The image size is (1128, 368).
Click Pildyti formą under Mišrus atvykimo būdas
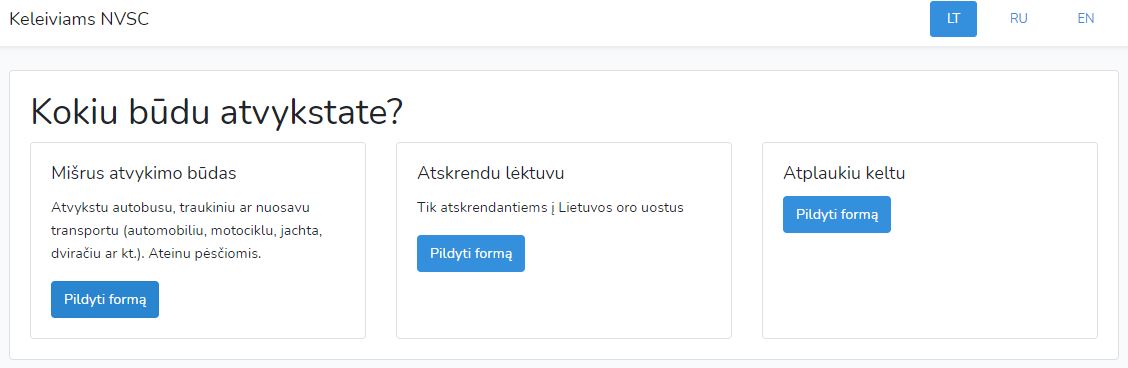point(105,299)
